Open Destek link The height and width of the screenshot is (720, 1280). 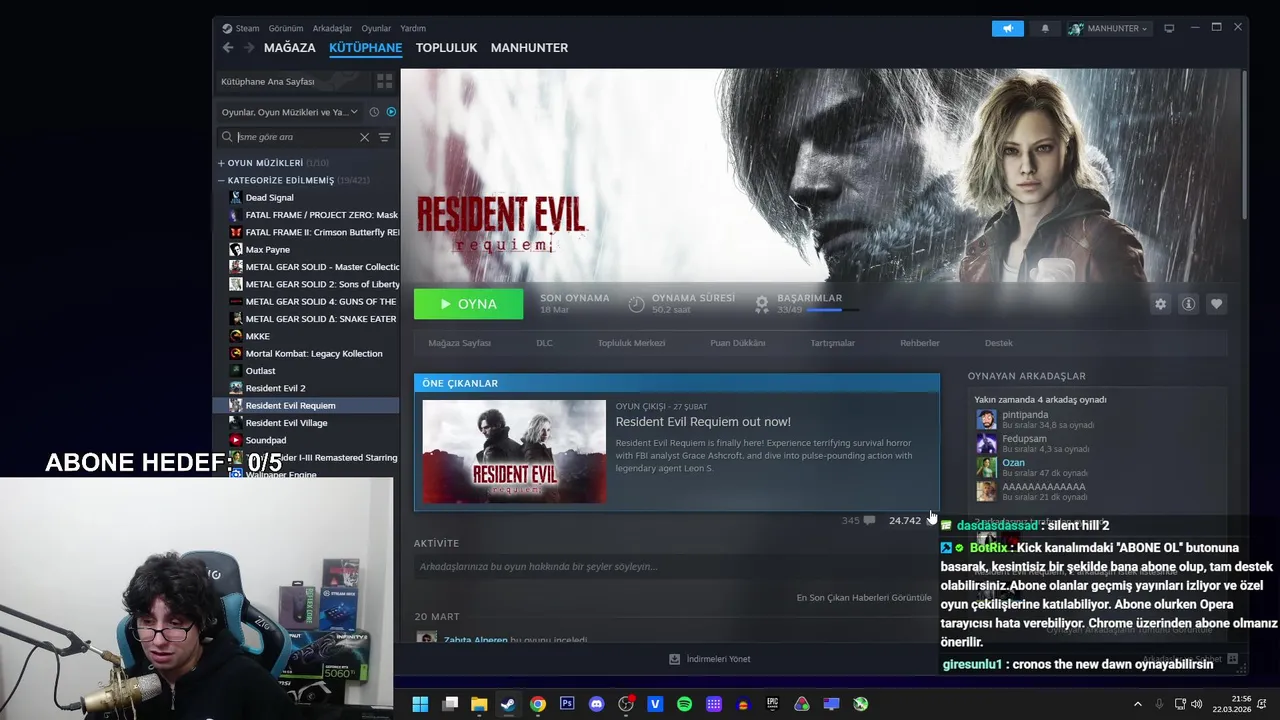coord(998,343)
